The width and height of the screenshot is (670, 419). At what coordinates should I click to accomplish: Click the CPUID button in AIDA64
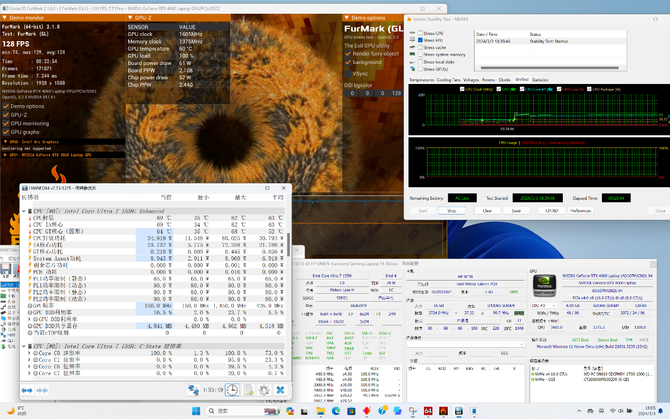552,211
